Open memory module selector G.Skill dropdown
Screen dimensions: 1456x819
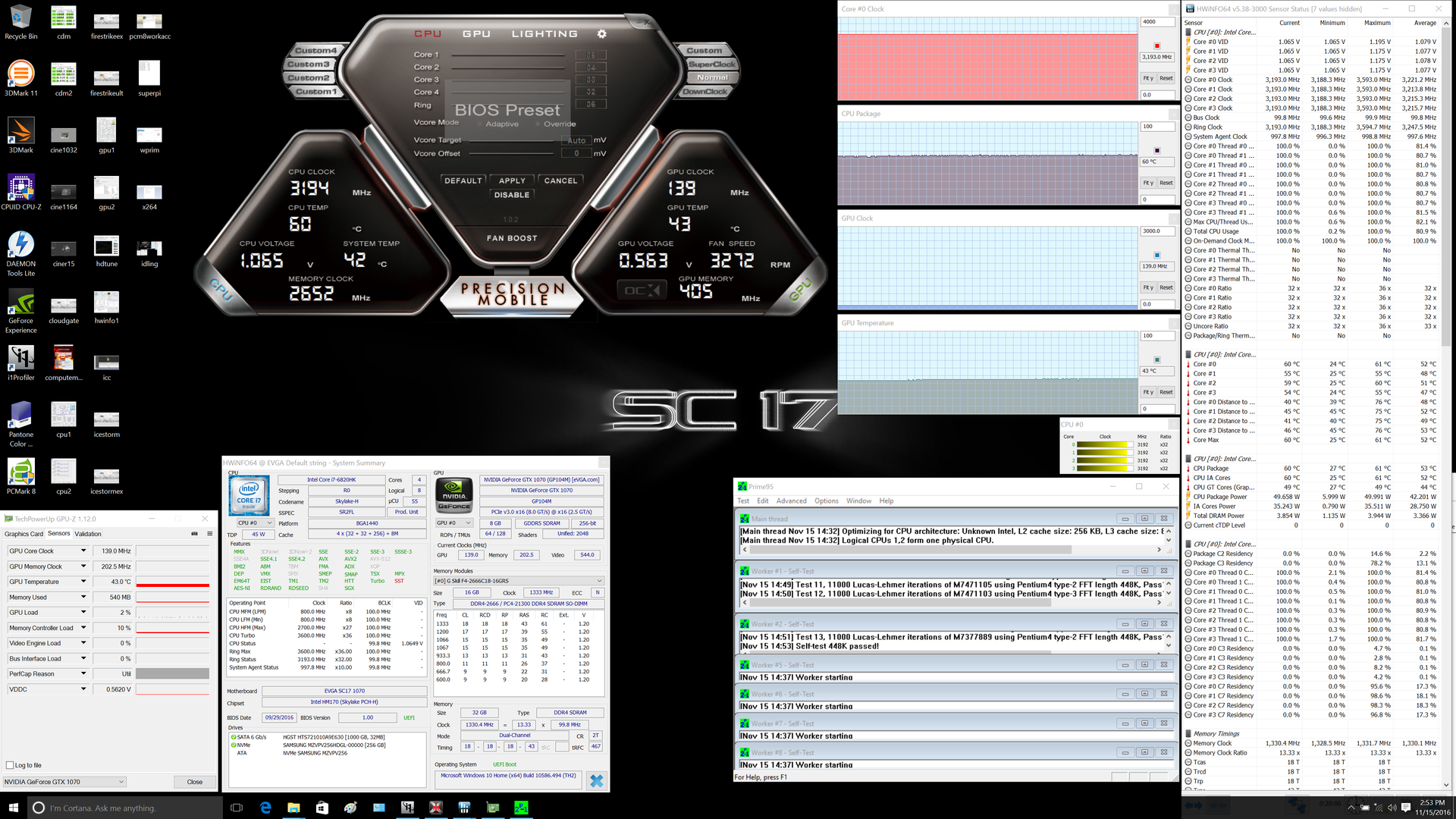point(519,581)
